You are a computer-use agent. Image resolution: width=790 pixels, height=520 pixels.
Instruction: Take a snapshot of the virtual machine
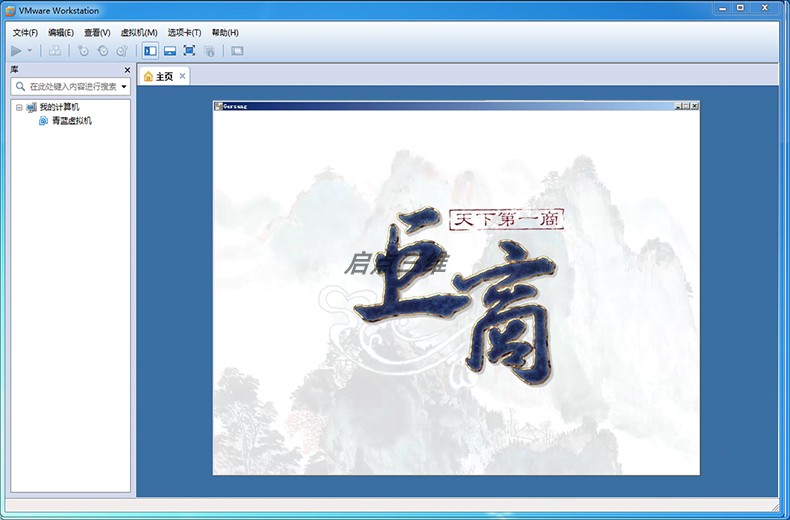tap(83, 51)
